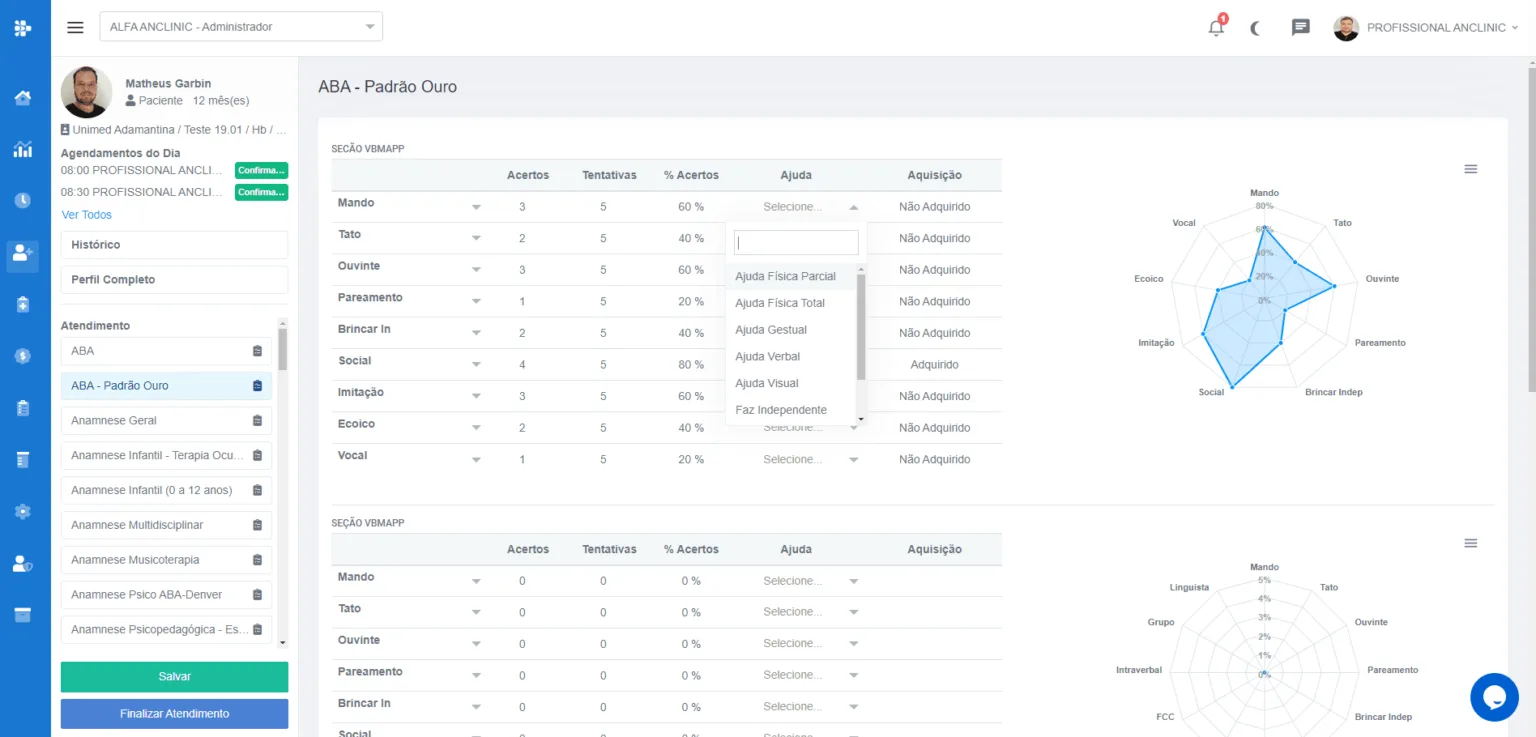Click the profile avatar in header

pyautogui.click(x=1346, y=28)
